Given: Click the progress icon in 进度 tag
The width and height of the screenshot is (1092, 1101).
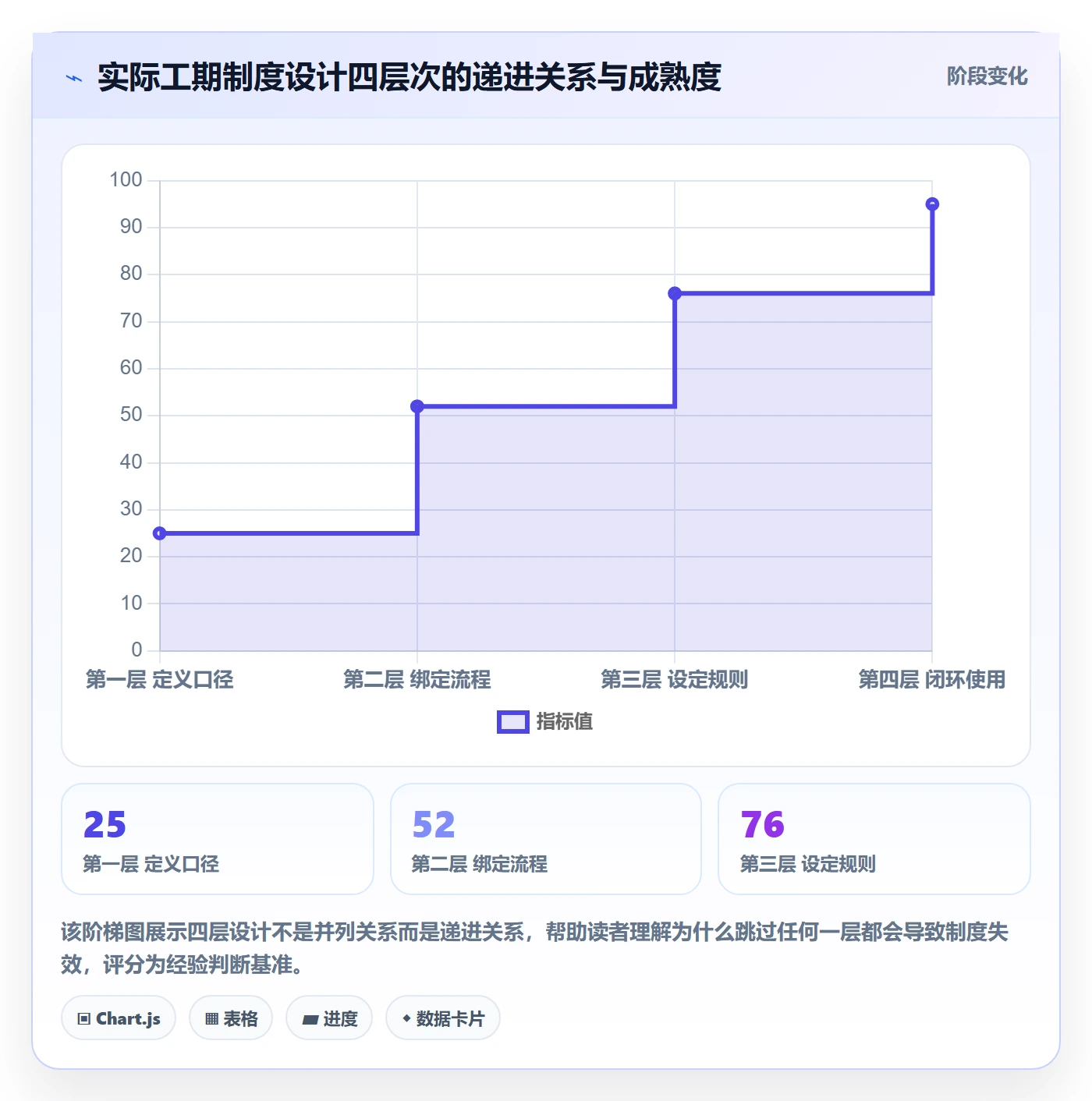Looking at the screenshot, I should (x=310, y=1019).
